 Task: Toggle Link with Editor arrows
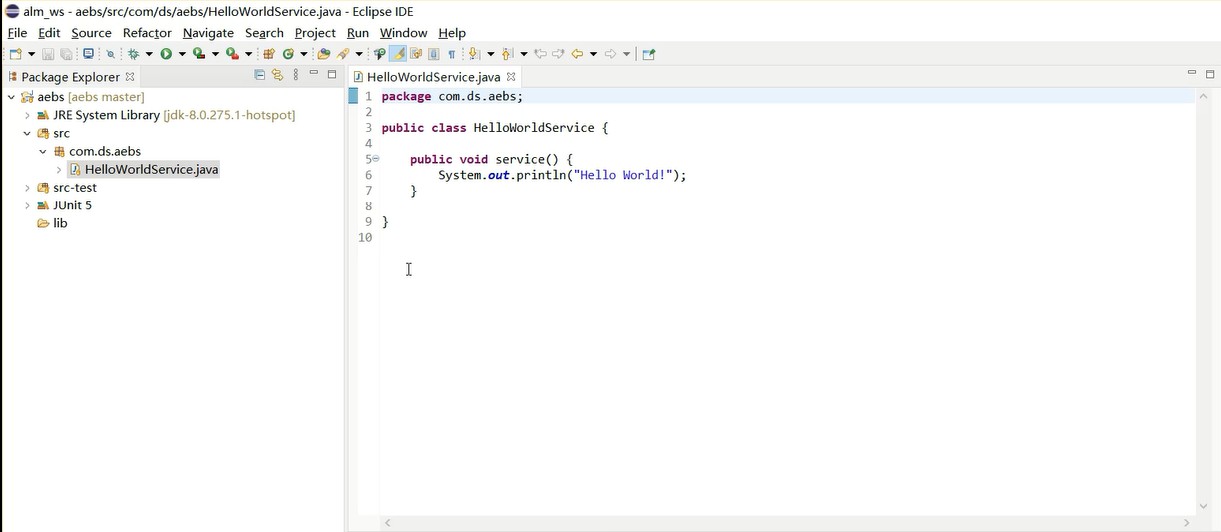click(x=278, y=75)
